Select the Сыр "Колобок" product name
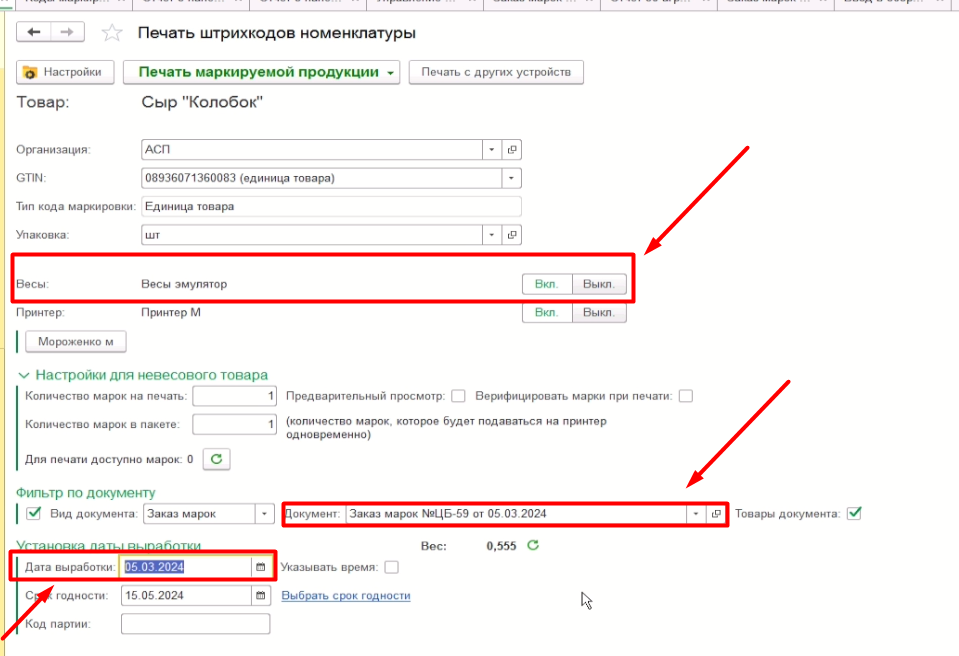This screenshot has height=656, width=959. point(202,102)
